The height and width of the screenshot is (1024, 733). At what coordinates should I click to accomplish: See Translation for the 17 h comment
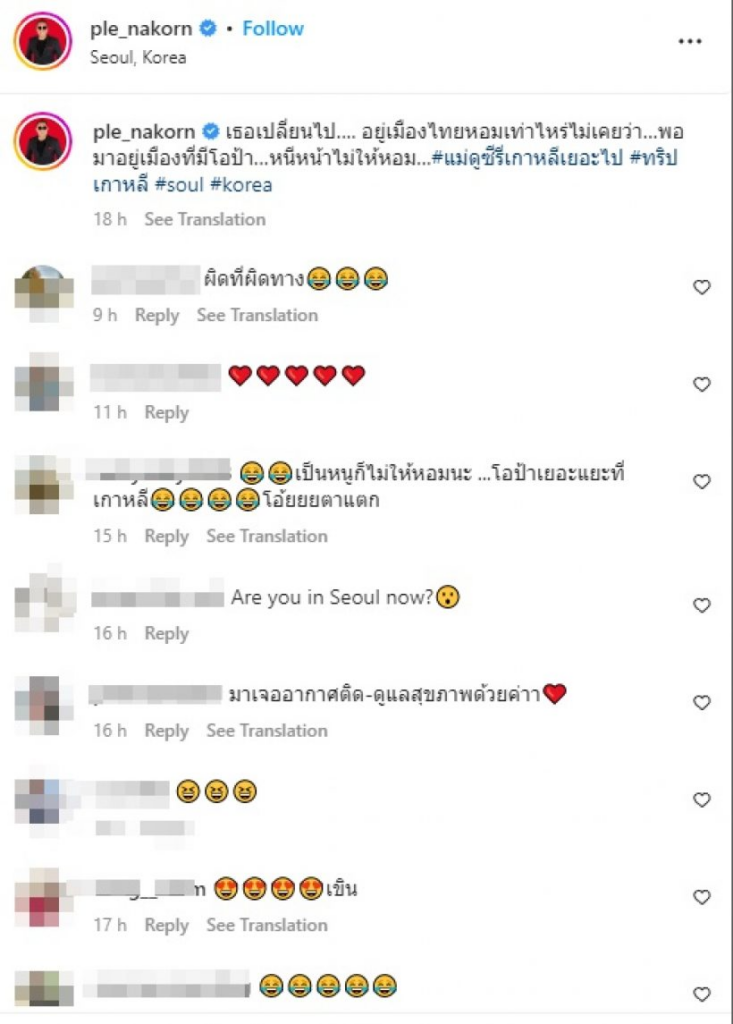[x=267, y=925]
